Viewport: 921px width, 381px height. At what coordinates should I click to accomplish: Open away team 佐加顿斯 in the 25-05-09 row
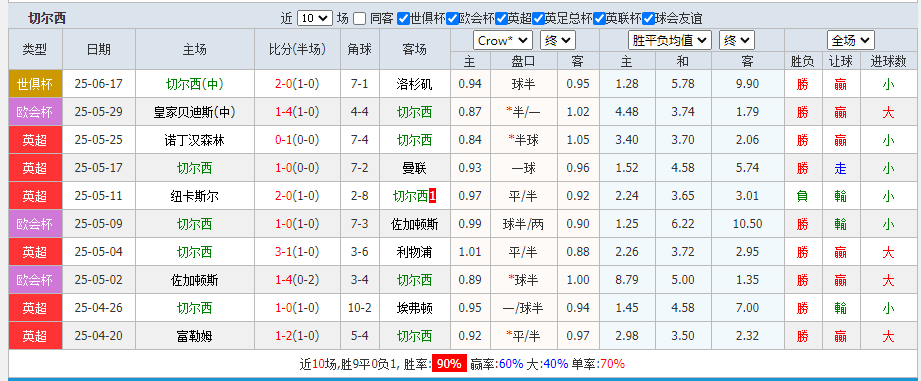(414, 224)
